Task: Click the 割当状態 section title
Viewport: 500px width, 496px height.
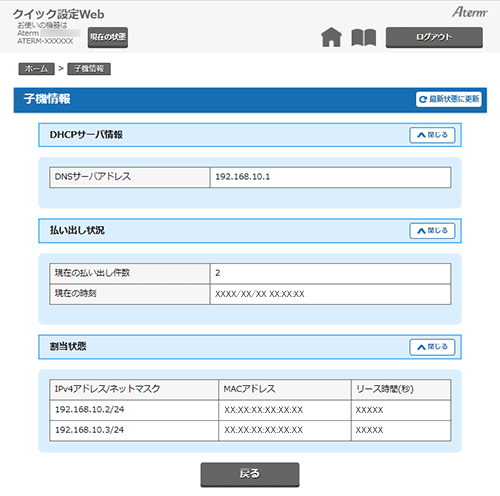Action: pyautogui.click(x=68, y=347)
